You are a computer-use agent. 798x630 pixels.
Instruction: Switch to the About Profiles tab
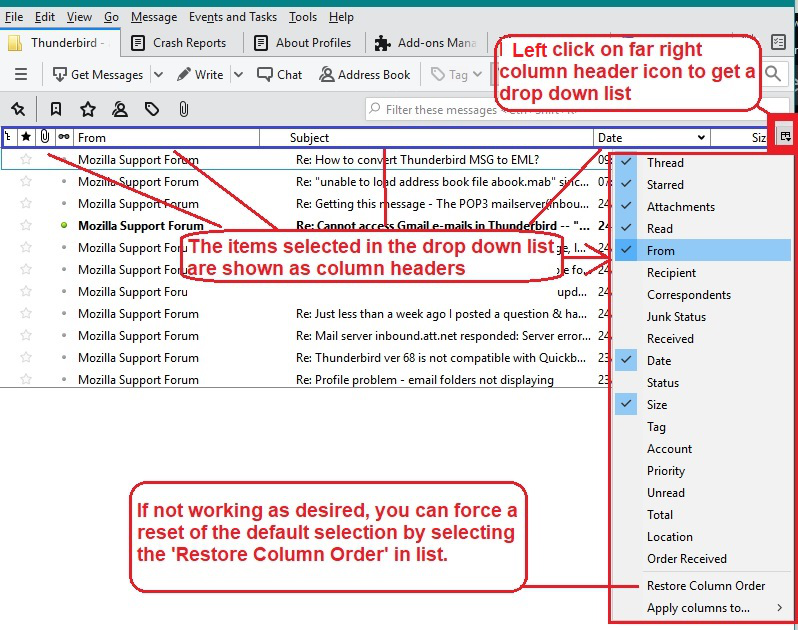(x=303, y=43)
